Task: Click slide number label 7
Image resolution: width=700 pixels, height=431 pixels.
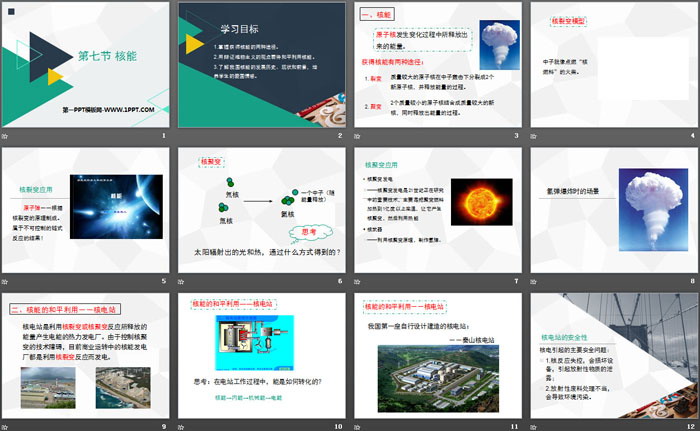Action: coord(517,281)
